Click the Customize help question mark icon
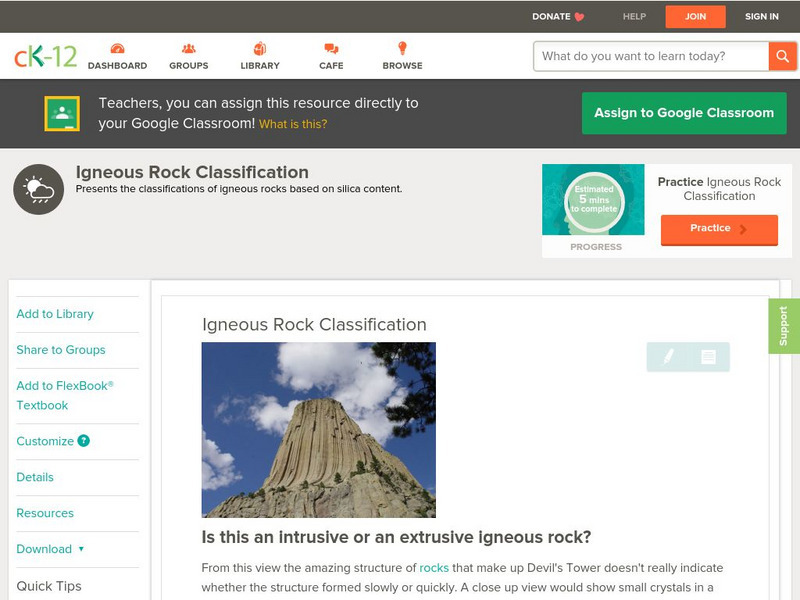This screenshot has width=800, height=600. point(84,441)
